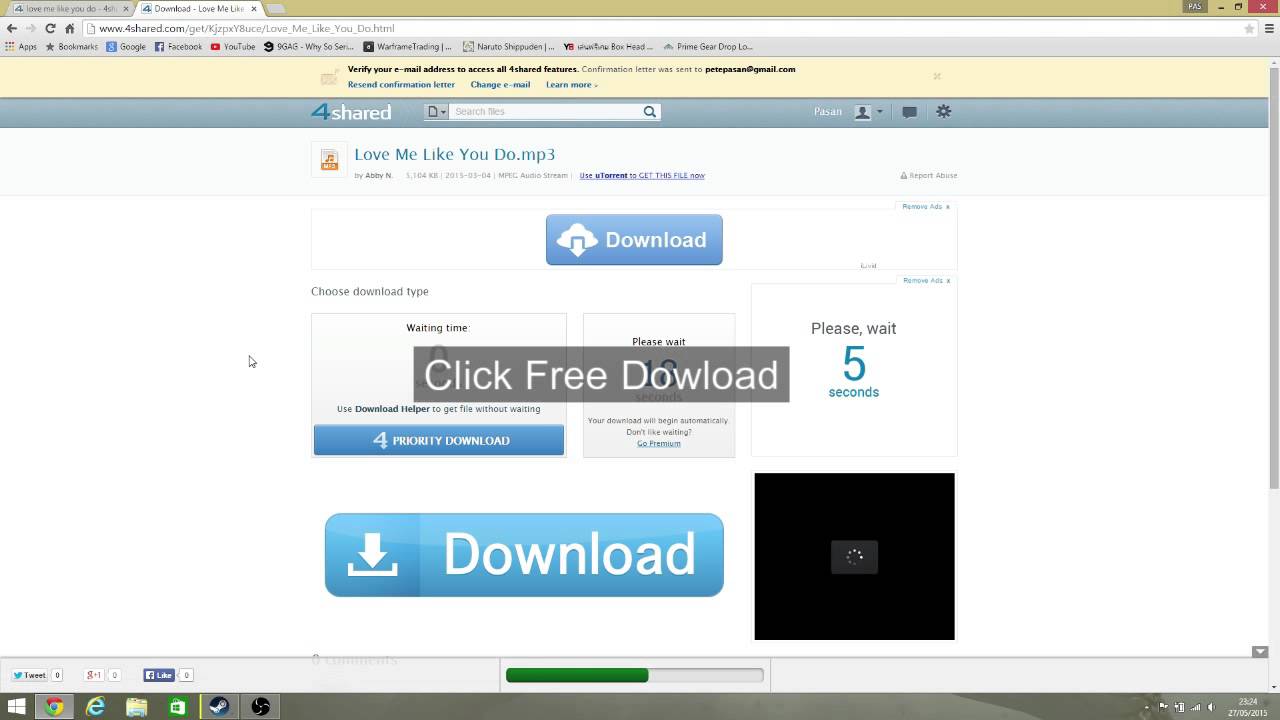Click the taskbar clock showing 23:24
Image resolution: width=1280 pixels, height=720 pixels.
(1247, 707)
